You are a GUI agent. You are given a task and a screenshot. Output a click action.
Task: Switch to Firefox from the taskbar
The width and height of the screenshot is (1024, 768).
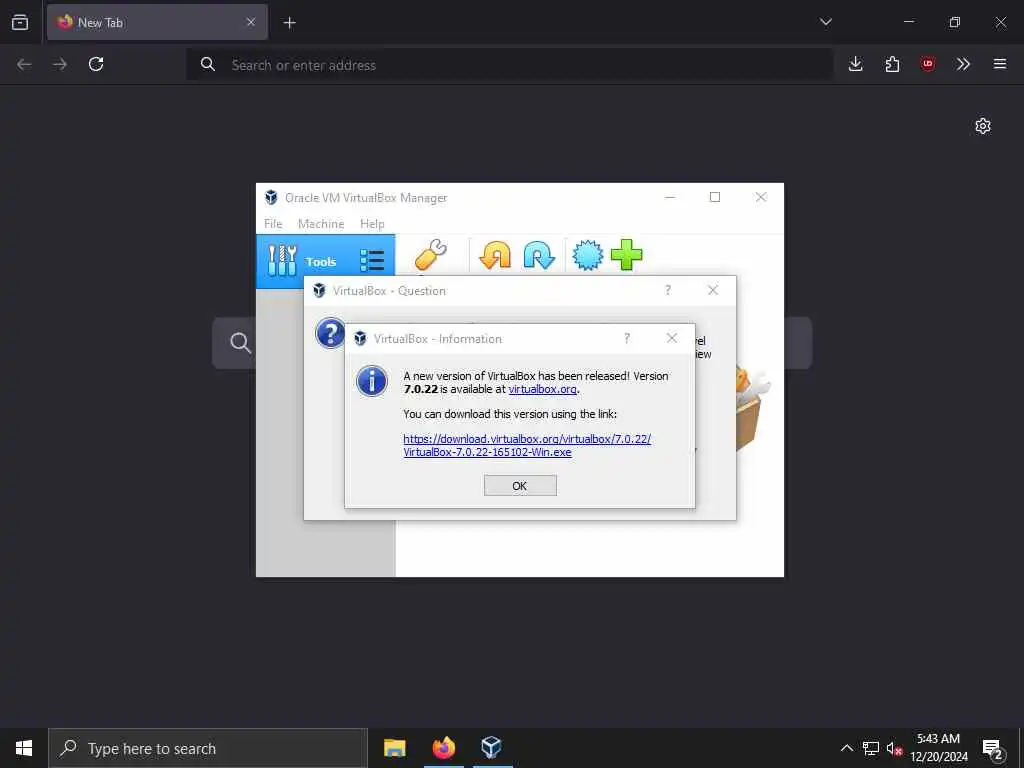(x=443, y=748)
